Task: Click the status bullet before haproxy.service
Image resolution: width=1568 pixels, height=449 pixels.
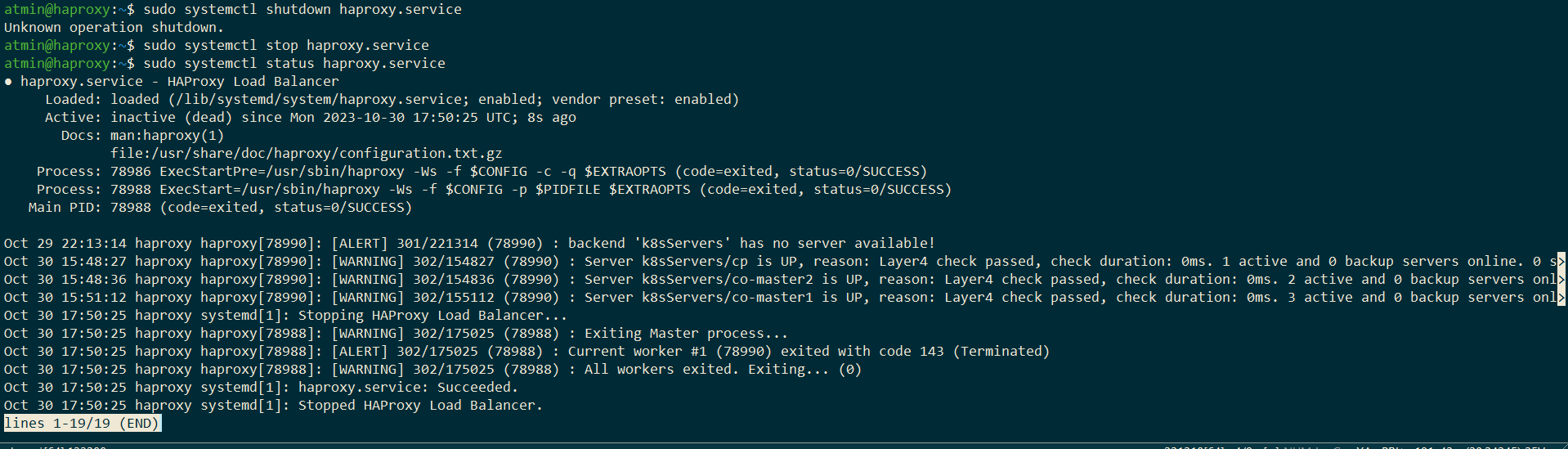Action: [8, 82]
